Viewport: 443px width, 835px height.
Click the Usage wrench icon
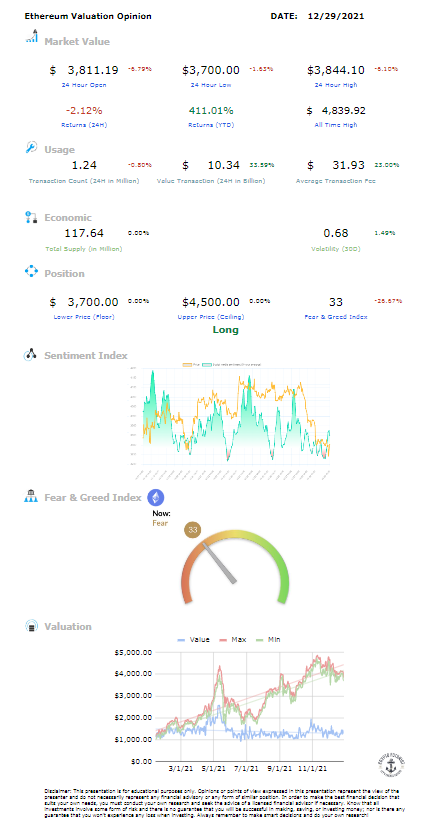pos(31,148)
